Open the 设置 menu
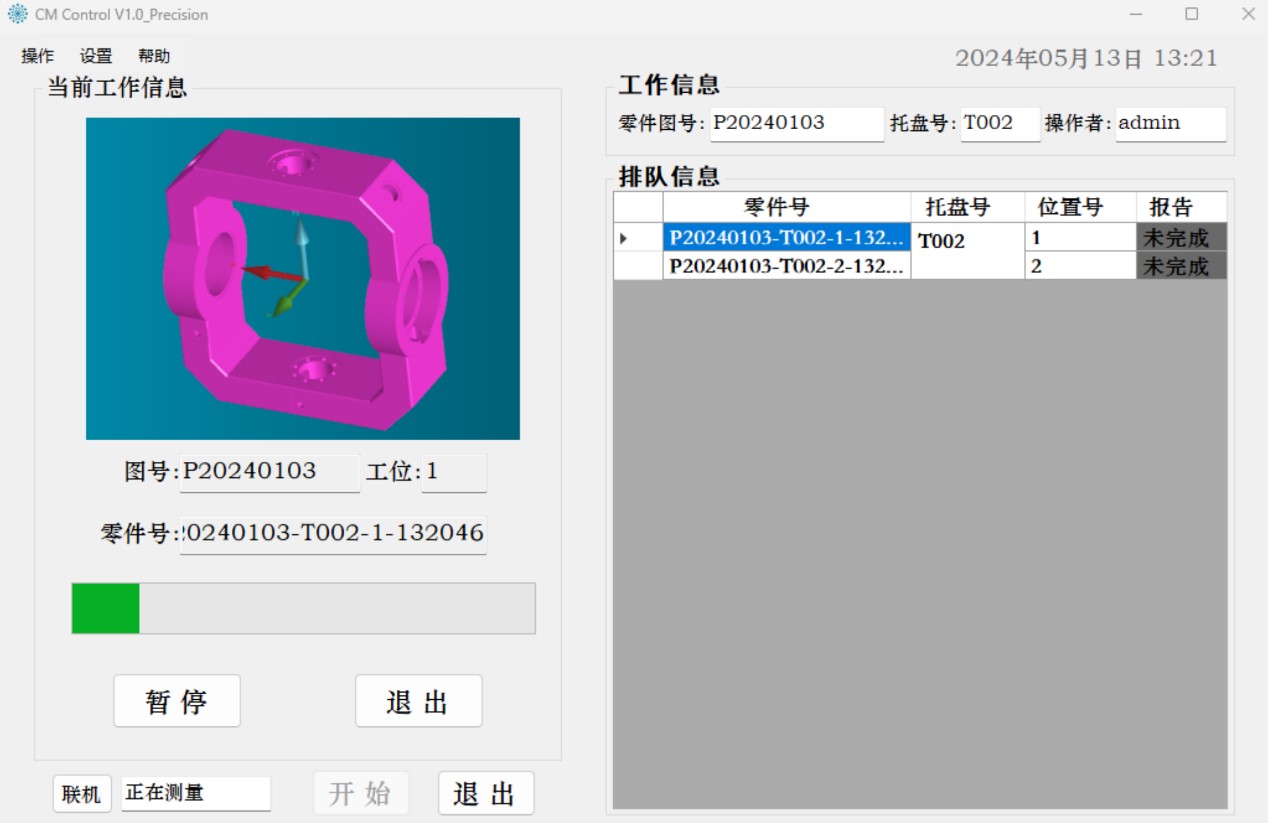The width and height of the screenshot is (1268, 823). point(96,56)
